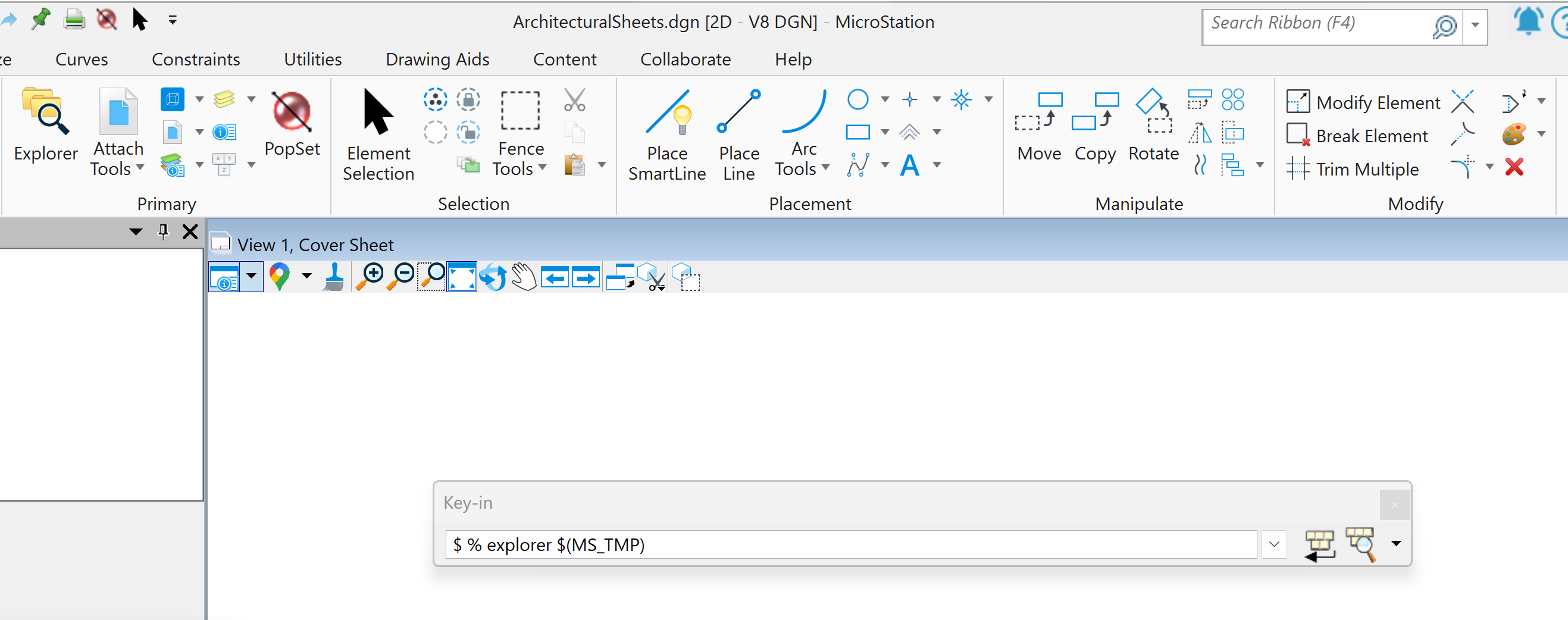Viewport: 1568px width, 620px height.
Task: Click the Print icon in quick access toolbar
Action: [74, 20]
